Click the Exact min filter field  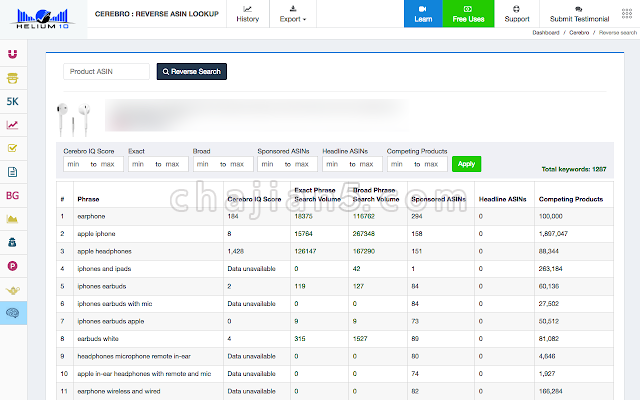click(x=140, y=164)
